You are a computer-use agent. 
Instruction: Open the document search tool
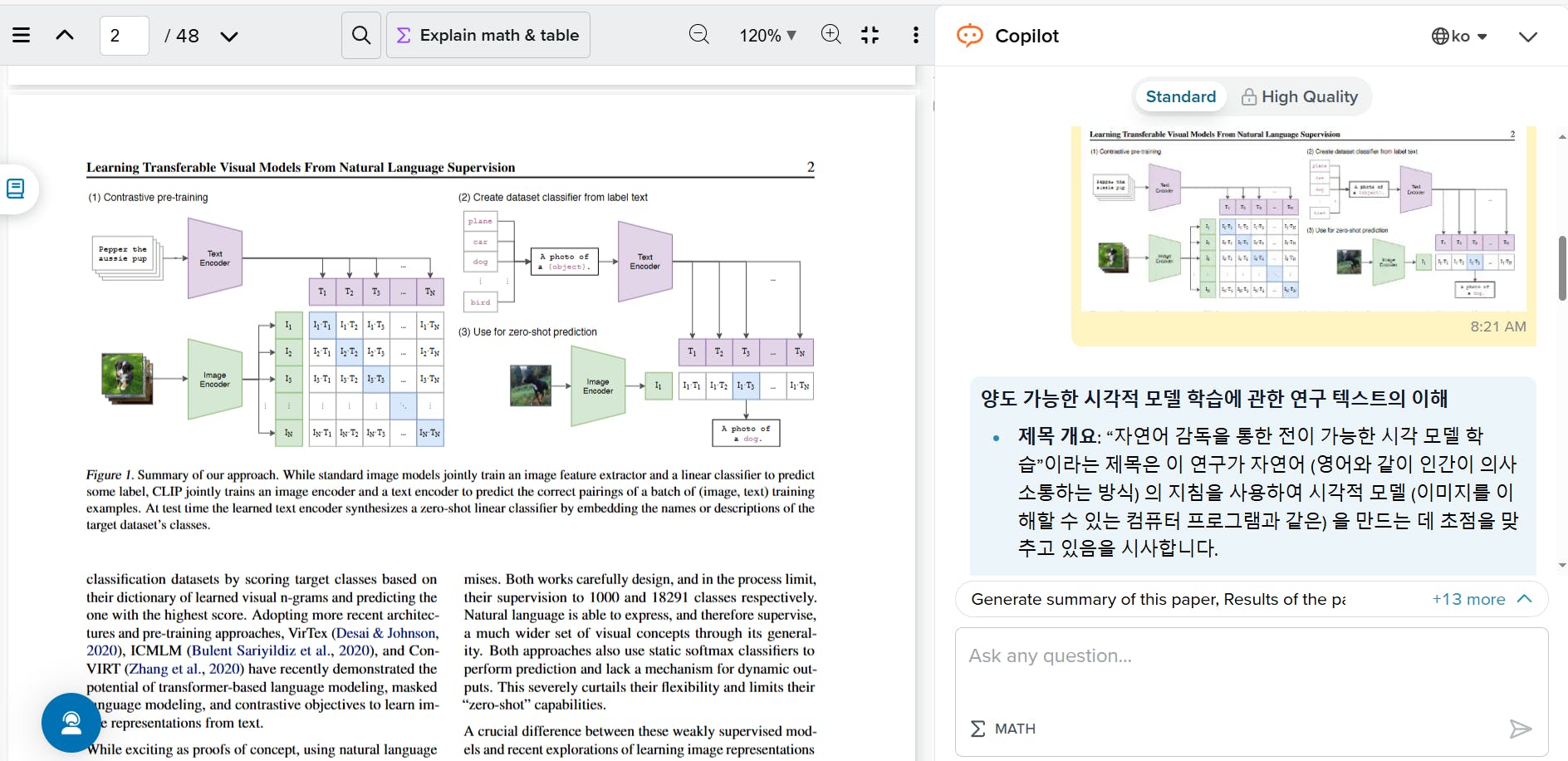click(x=361, y=35)
